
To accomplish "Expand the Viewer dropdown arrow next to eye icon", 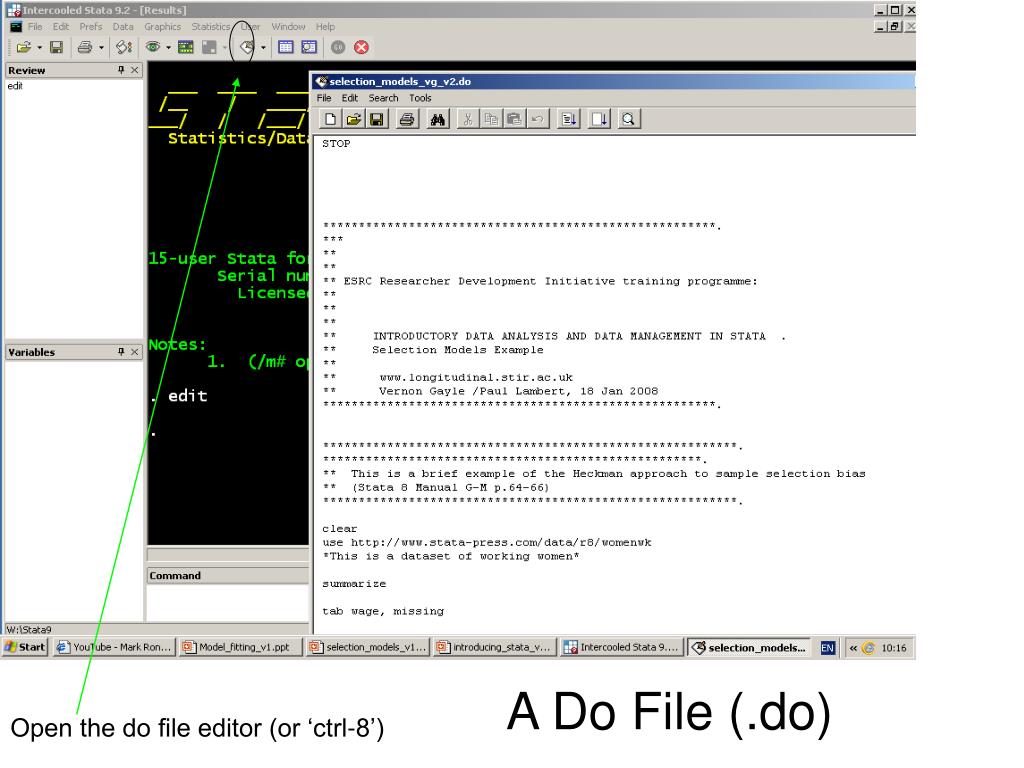I will 168,48.
